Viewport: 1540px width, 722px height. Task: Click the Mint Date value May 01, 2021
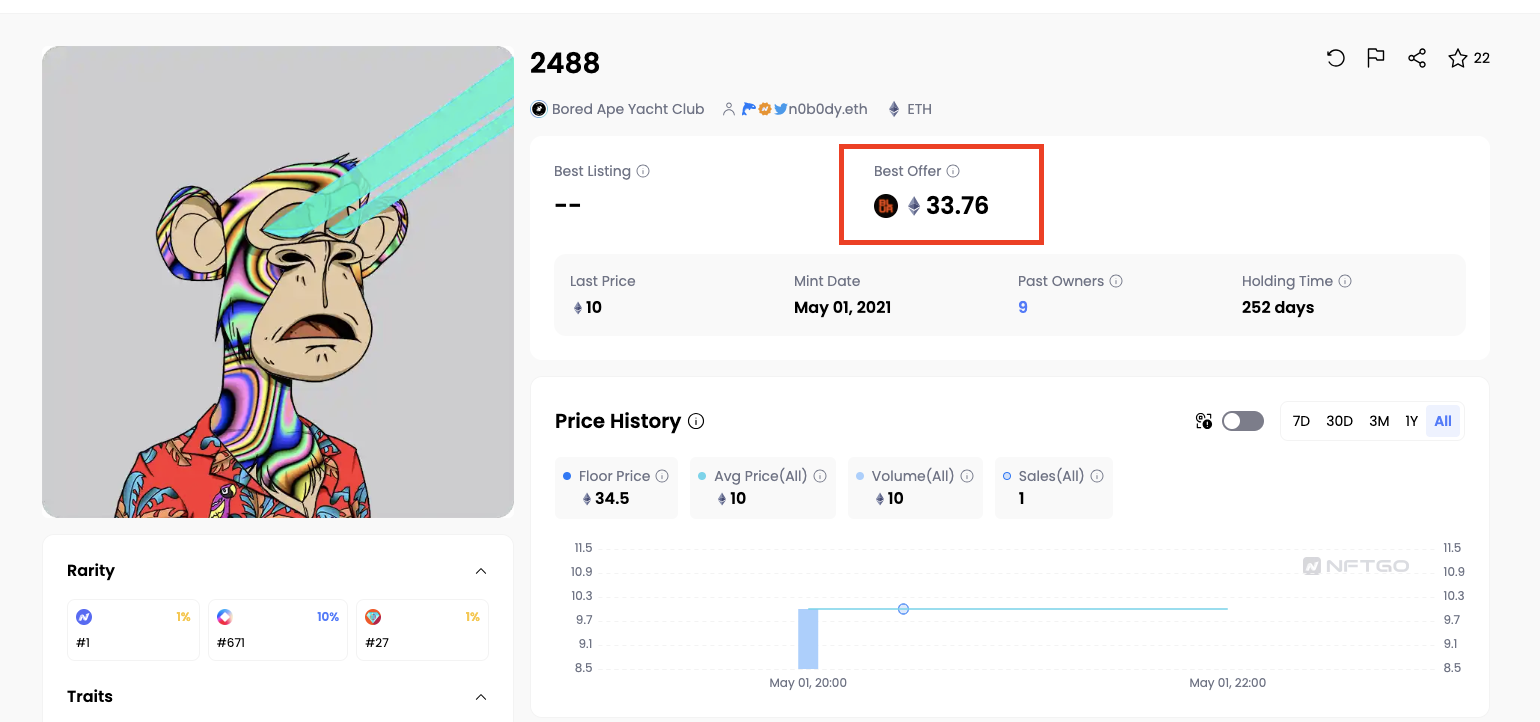tap(842, 307)
